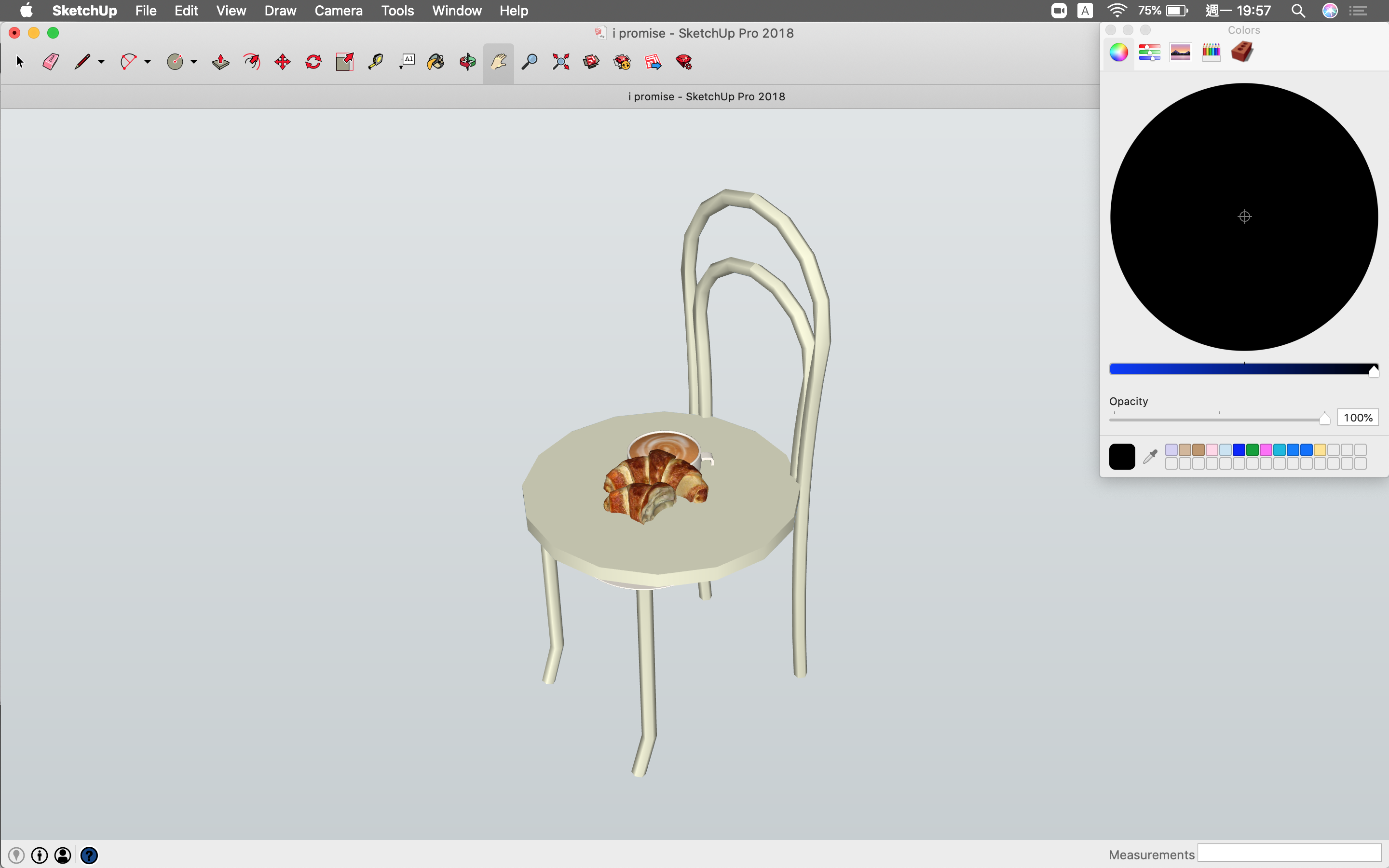Expand the Line tool dropdown arrow
The width and height of the screenshot is (1389, 868).
click(102, 62)
